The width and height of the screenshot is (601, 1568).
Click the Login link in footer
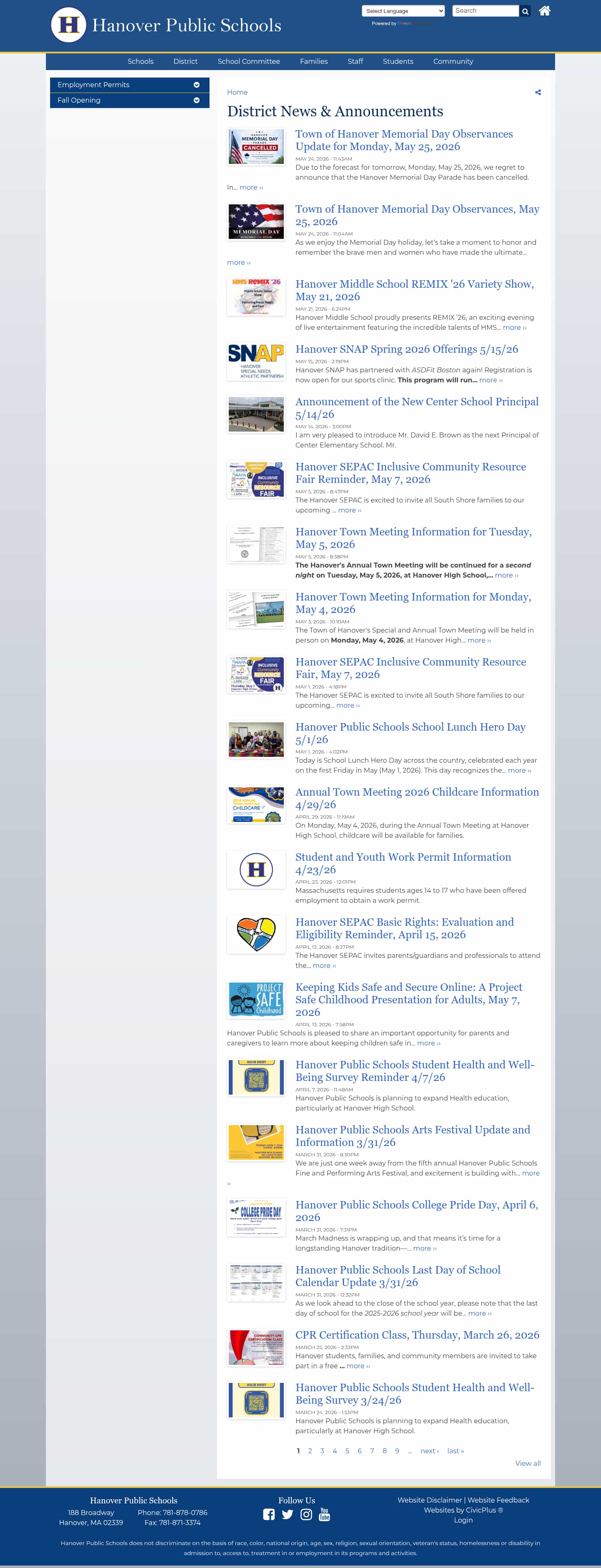[463, 1520]
